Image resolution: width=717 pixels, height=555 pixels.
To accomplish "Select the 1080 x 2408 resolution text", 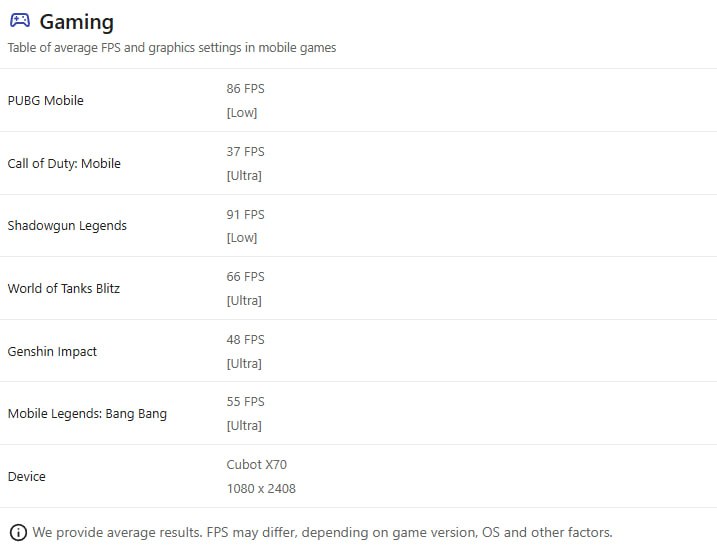I will point(261,489).
